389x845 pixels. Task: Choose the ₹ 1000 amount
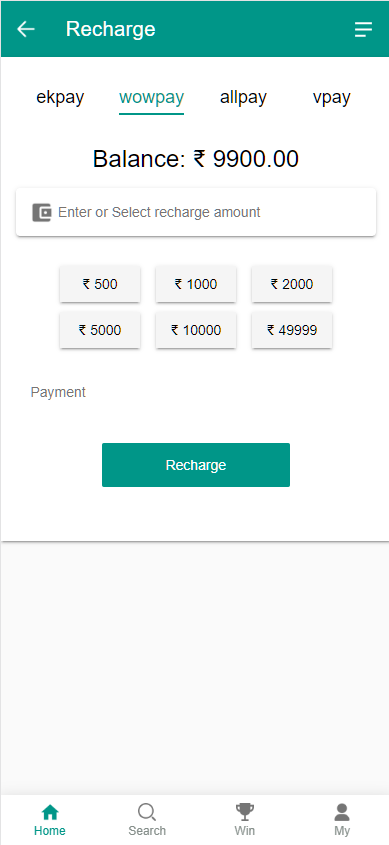[196, 284]
